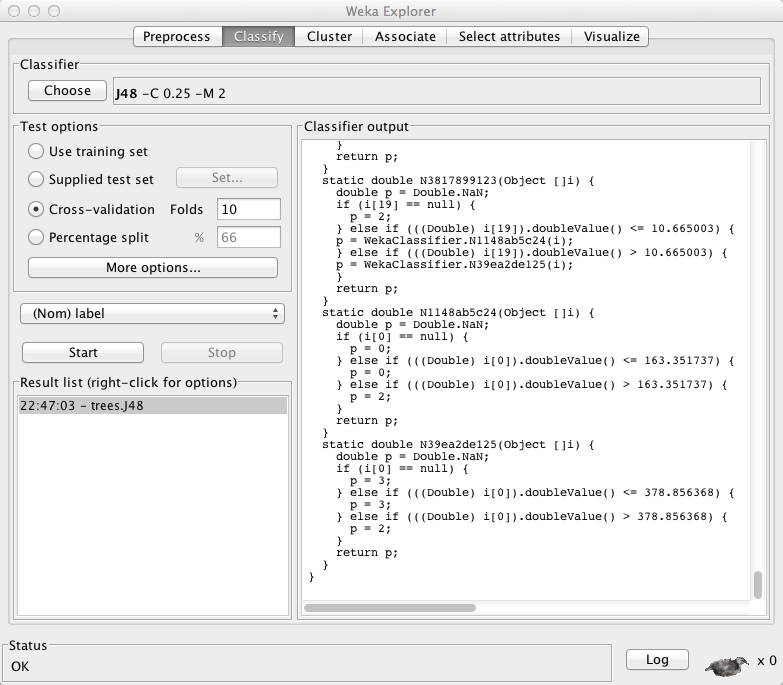Open the (Nom) label class dropdown

[x=152, y=314]
